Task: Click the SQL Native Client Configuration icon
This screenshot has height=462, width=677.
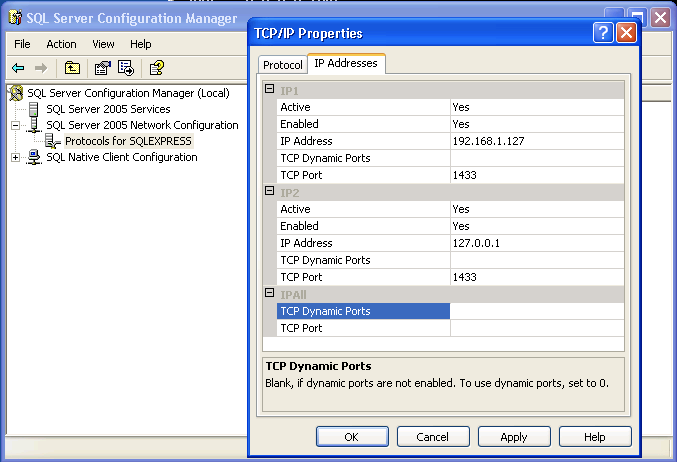Action: coord(34,157)
